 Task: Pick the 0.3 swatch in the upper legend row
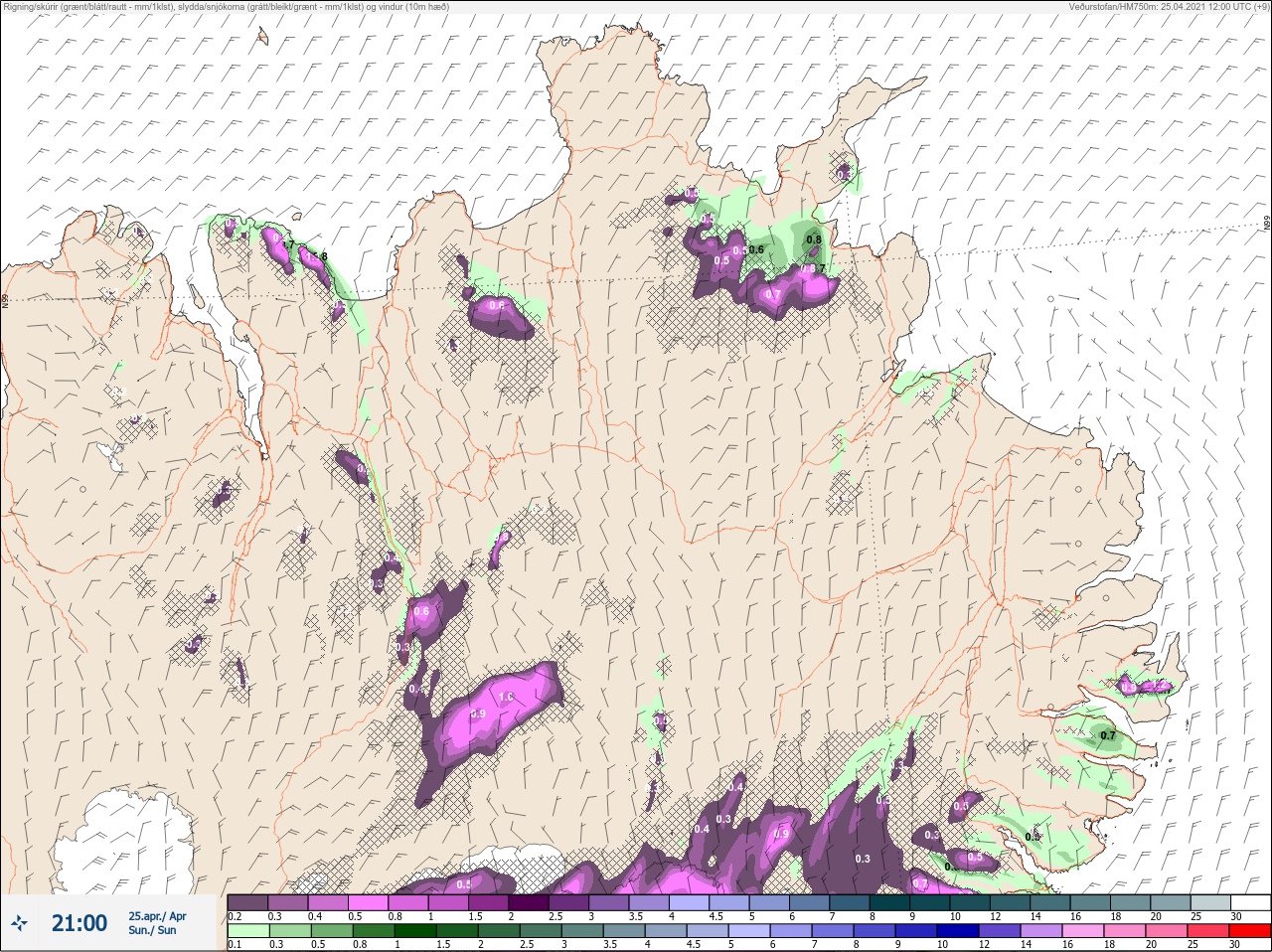288,901
